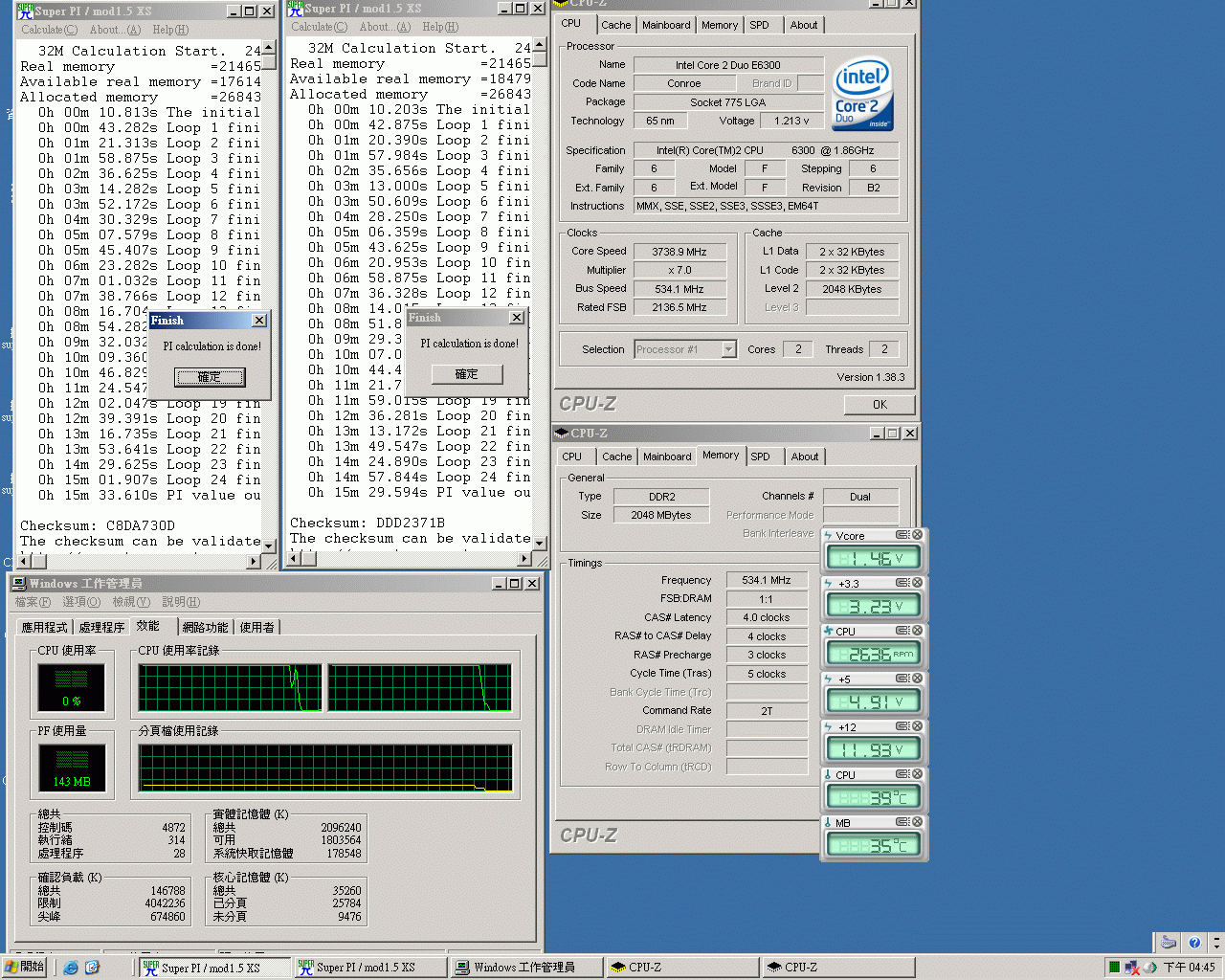Click the network tray icon with red X
The width and height of the screenshot is (1225, 980).
pyautogui.click(x=1132, y=968)
